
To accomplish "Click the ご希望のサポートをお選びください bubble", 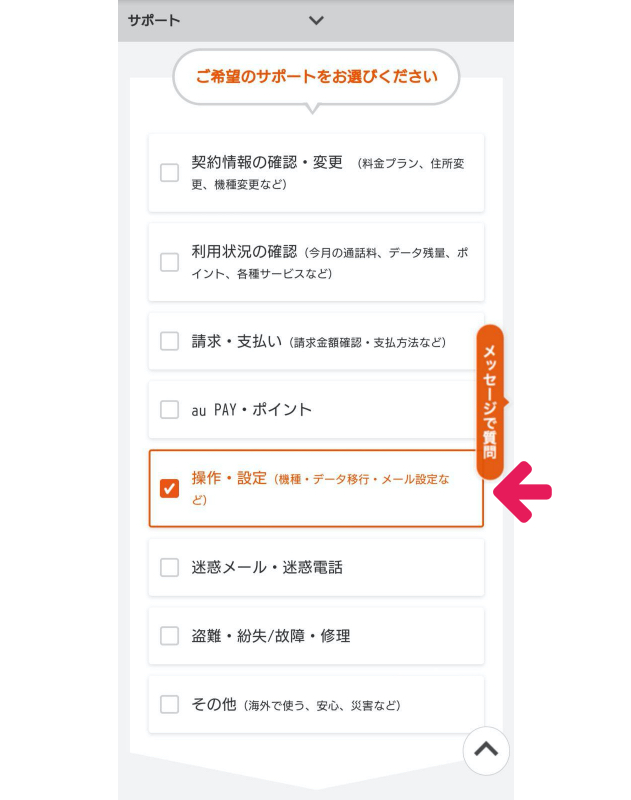I will click(x=316, y=76).
